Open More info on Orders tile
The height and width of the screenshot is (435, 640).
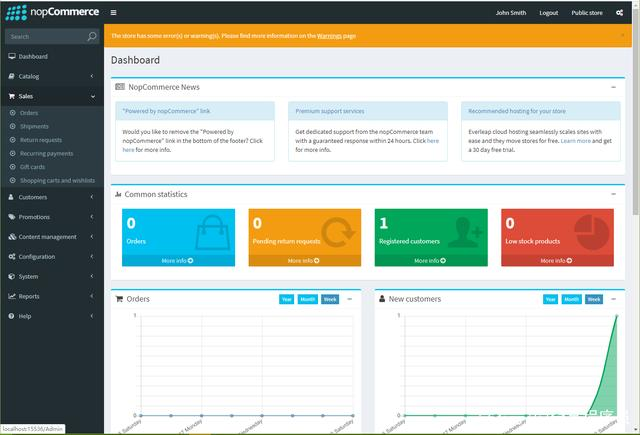pyautogui.click(x=178, y=260)
